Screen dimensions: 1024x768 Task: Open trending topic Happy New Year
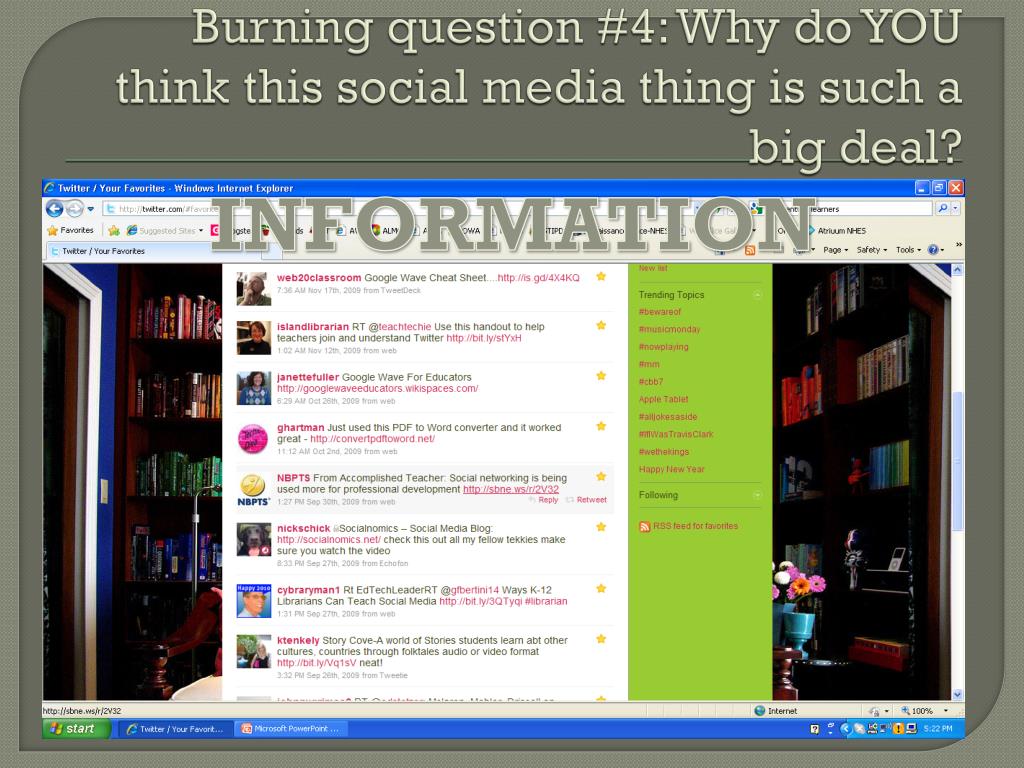pos(671,469)
